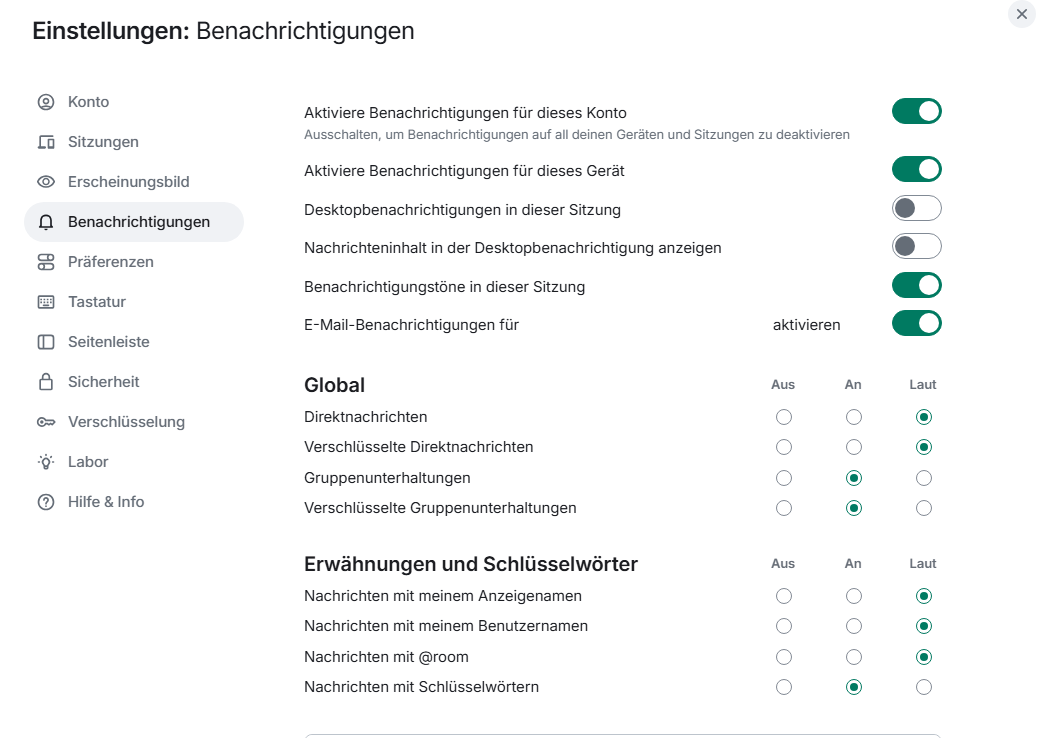Click the Präferenzen toggles icon
Image resolution: width=1038 pixels, height=738 pixels.
pos(46,262)
